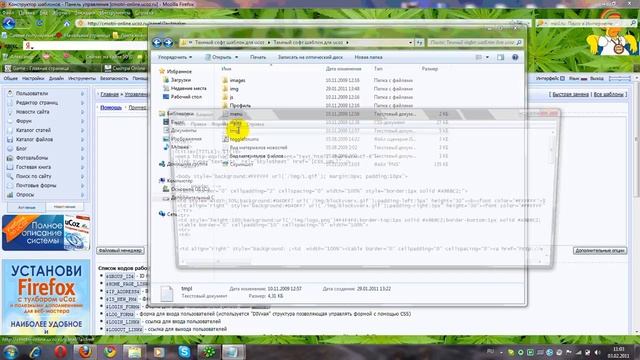Click Записать на оптический диск
The width and height of the screenshot is (640, 360).
coord(310,58)
